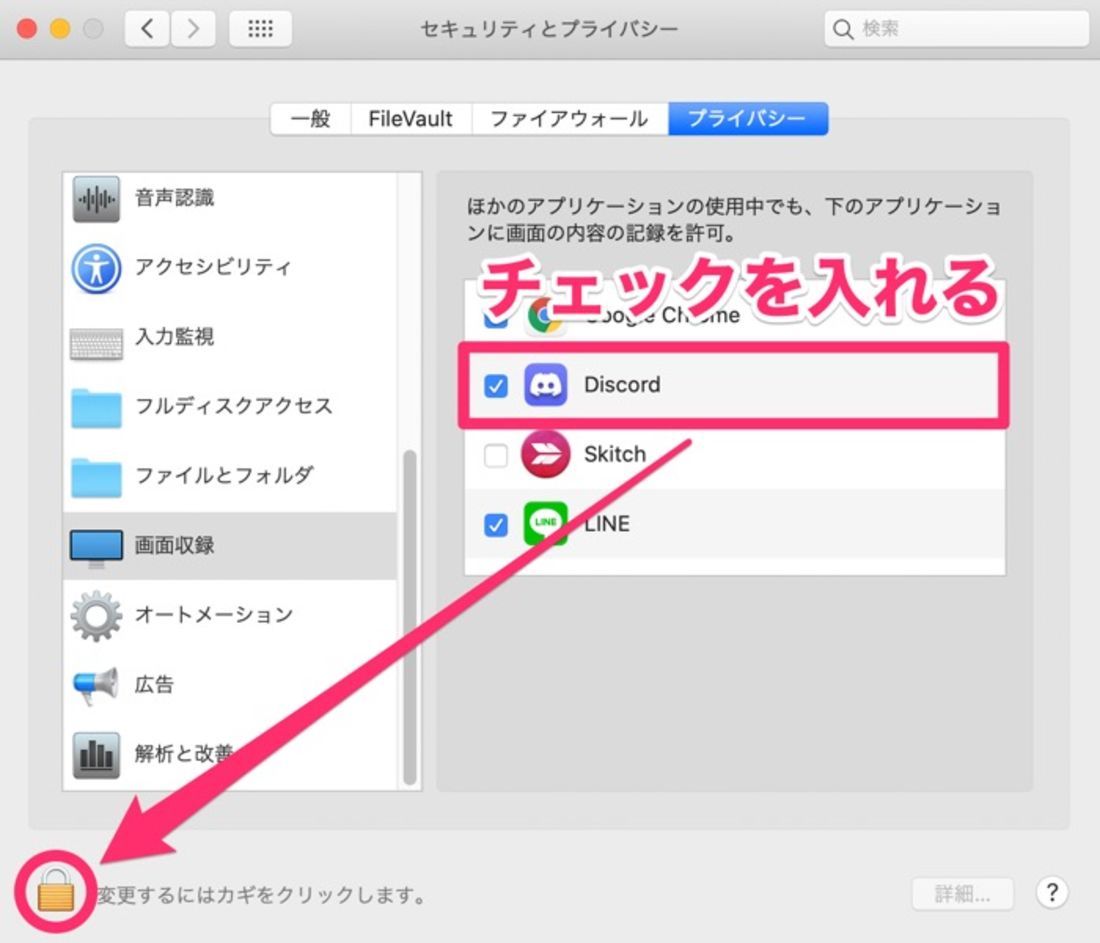This screenshot has height=943, width=1100.
Task: Click the Discord app name
Action: click(622, 384)
